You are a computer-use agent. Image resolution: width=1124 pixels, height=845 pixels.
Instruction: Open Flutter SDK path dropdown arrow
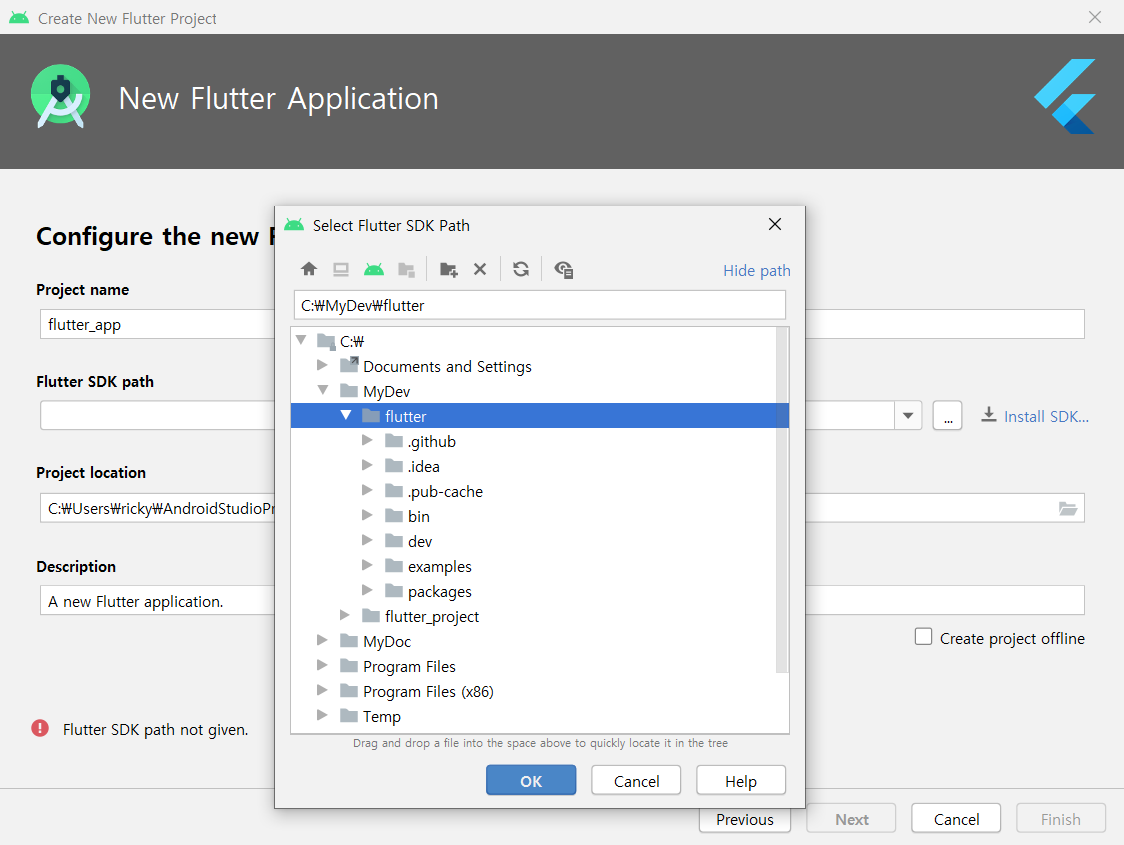click(908, 416)
